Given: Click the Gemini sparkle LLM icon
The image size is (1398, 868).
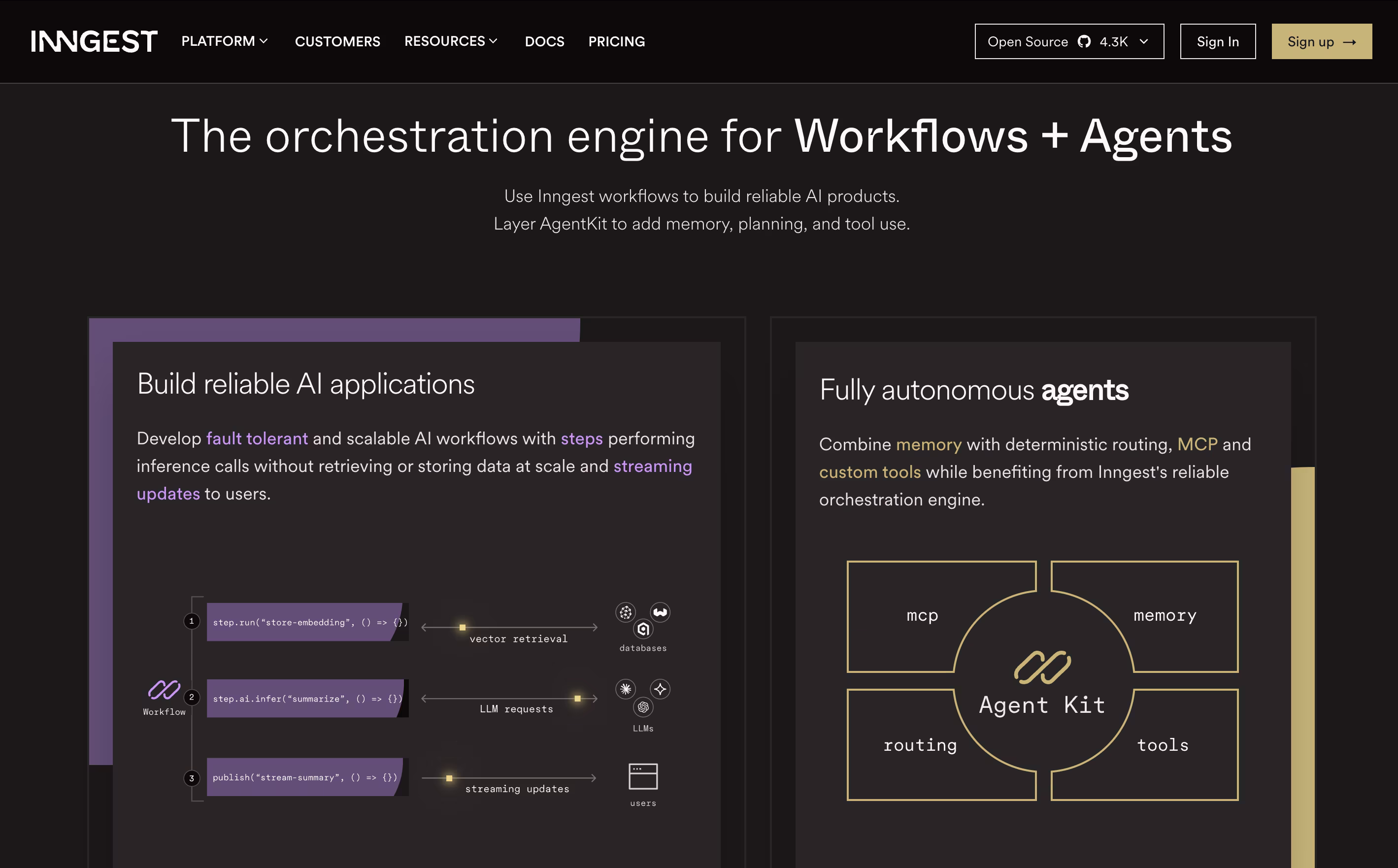Looking at the screenshot, I should pyautogui.click(x=660, y=689).
